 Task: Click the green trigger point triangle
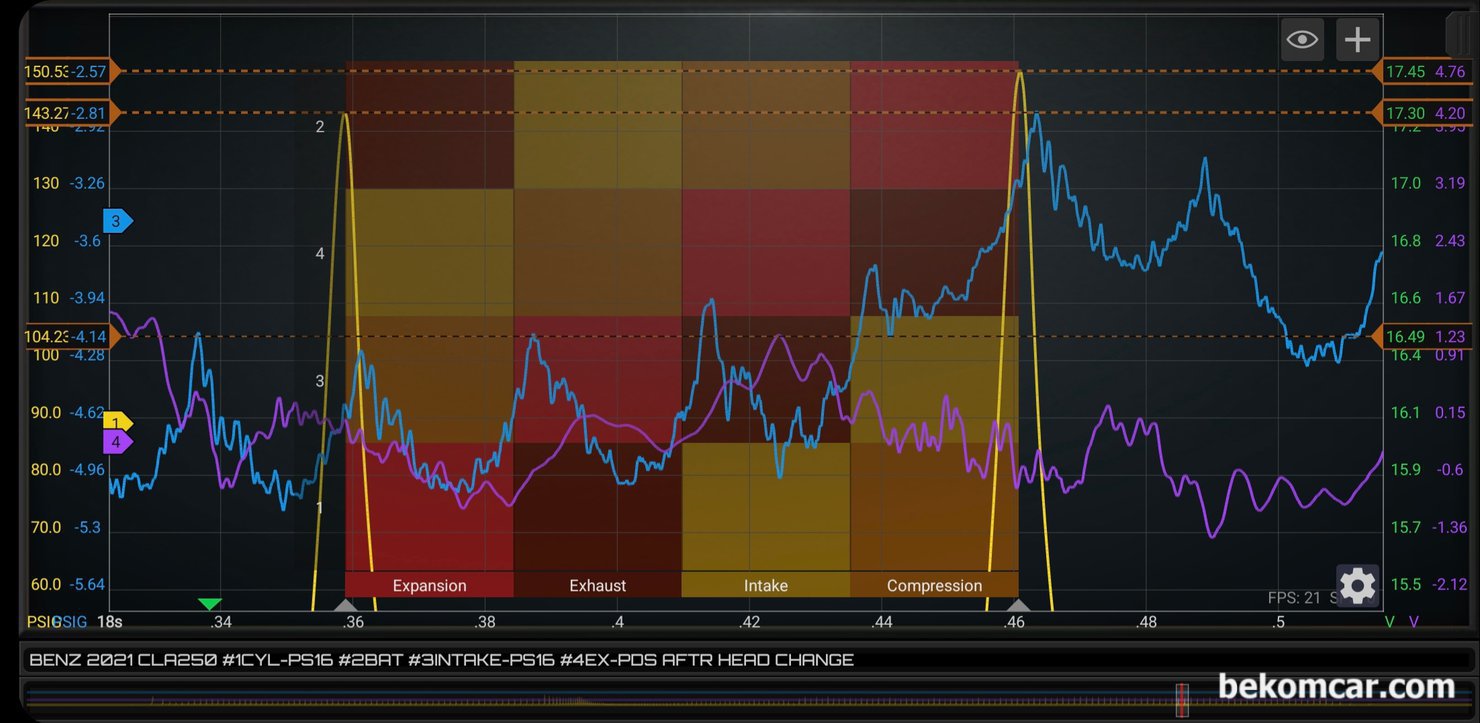click(x=209, y=604)
